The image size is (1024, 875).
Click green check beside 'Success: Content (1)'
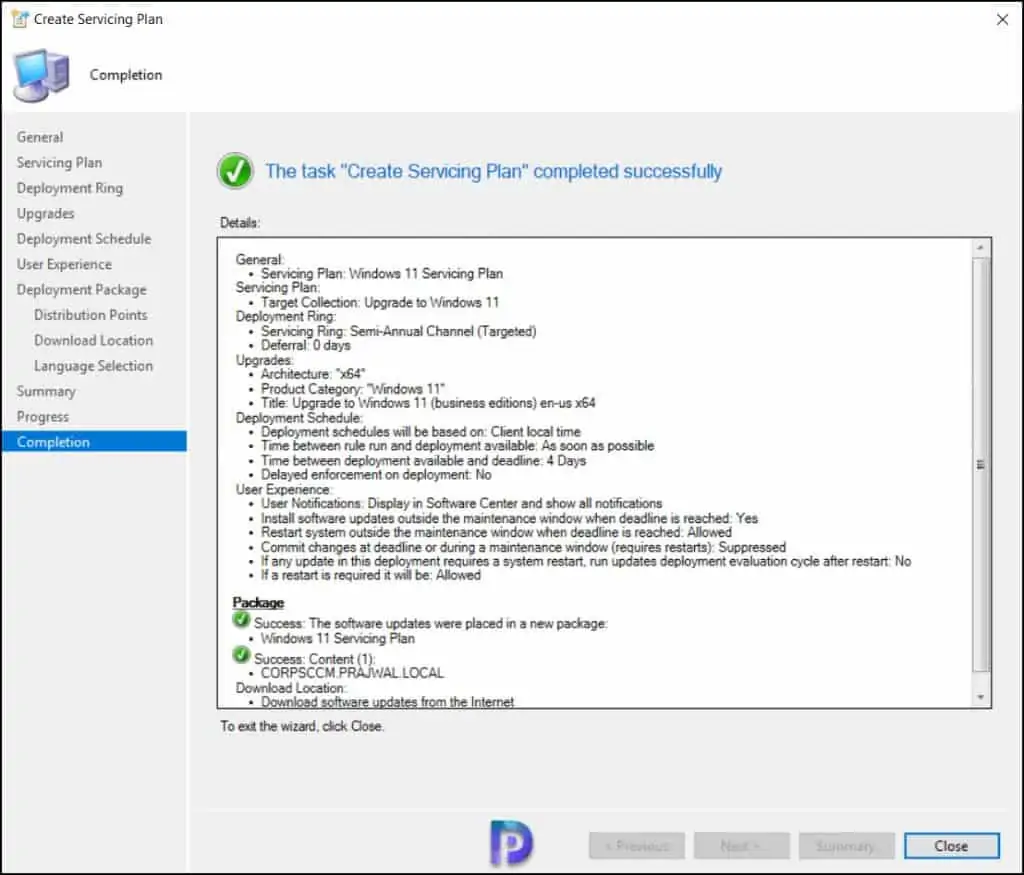[241, 654]
